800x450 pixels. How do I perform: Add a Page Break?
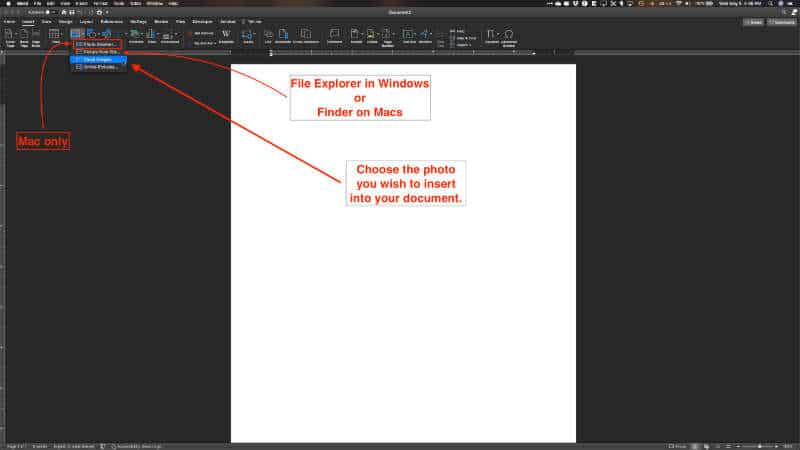tap(36, 37)
